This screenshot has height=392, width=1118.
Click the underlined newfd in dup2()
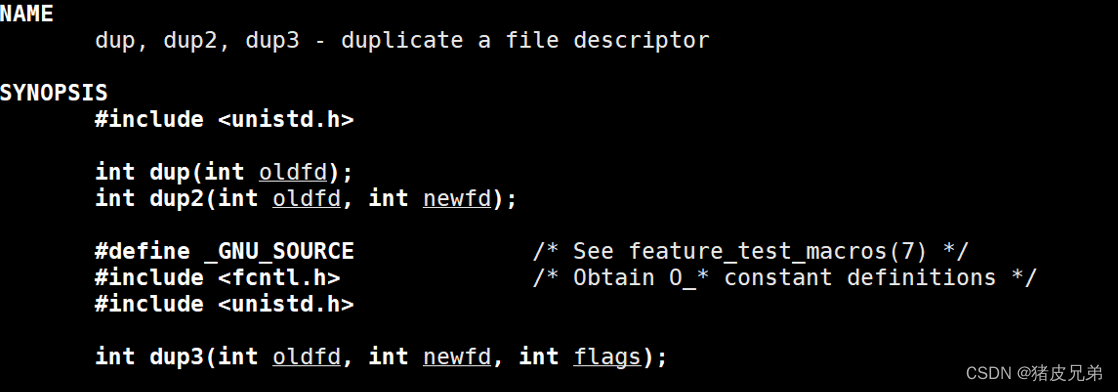point(457,198)
